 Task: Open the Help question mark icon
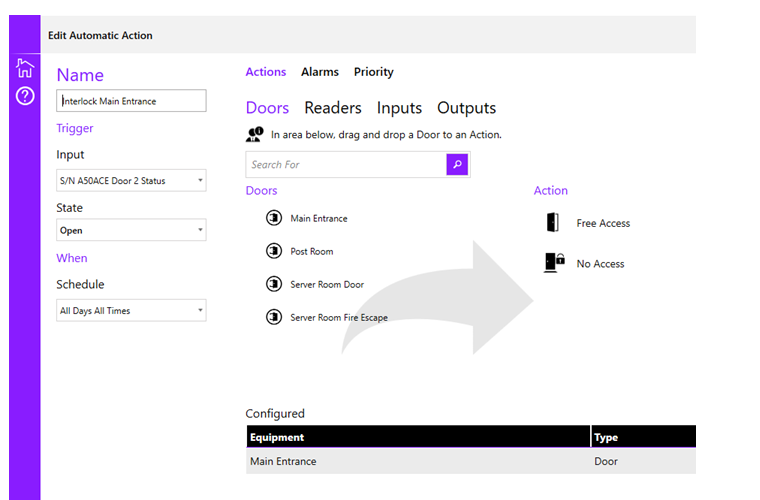coord(25,96)
